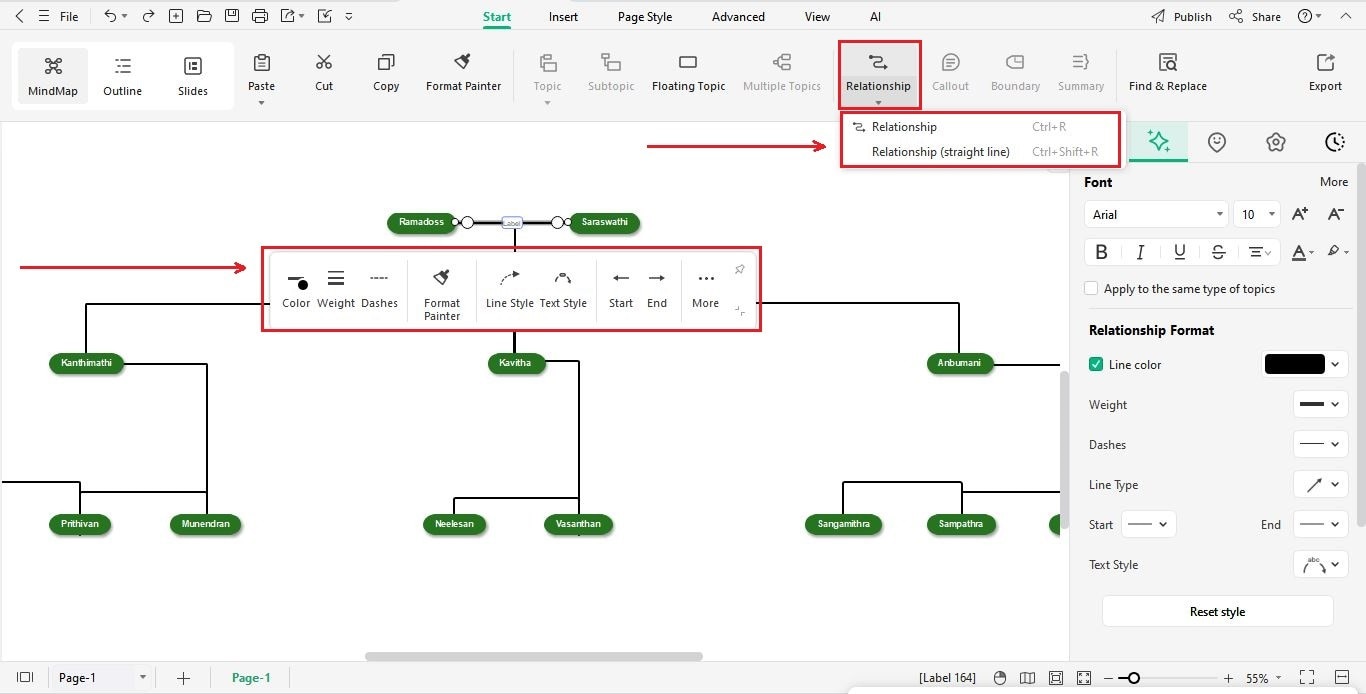1366x694 pixels.
Task: Toggle Bold formatting
Action: click(1102, 252)
